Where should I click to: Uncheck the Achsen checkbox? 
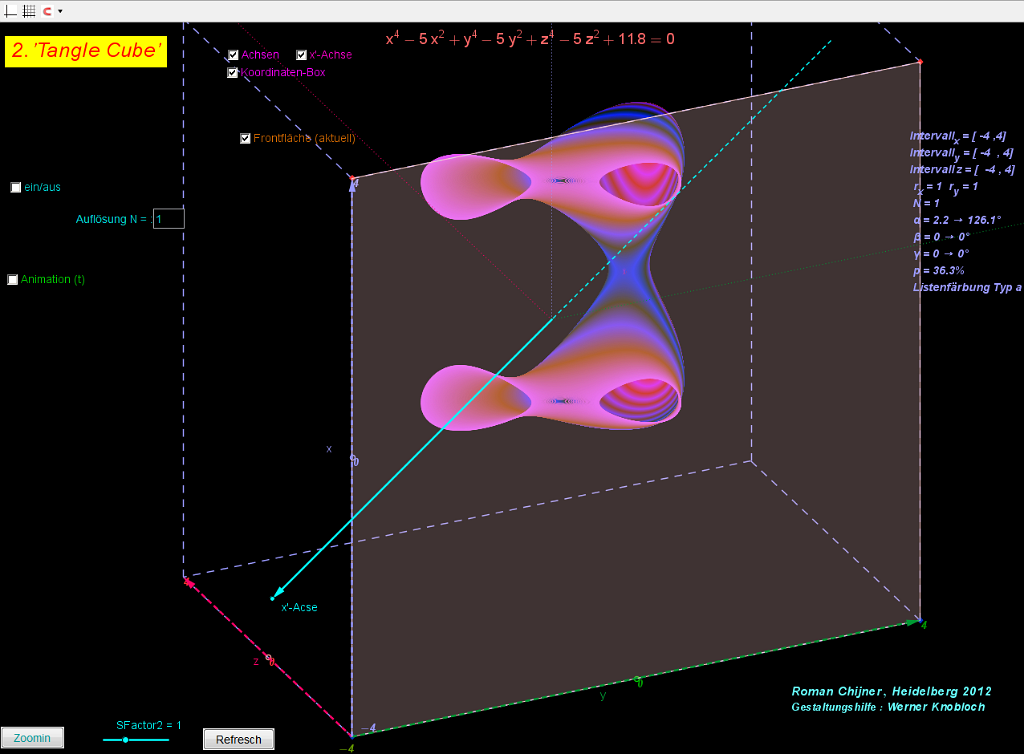click(233, 55)
